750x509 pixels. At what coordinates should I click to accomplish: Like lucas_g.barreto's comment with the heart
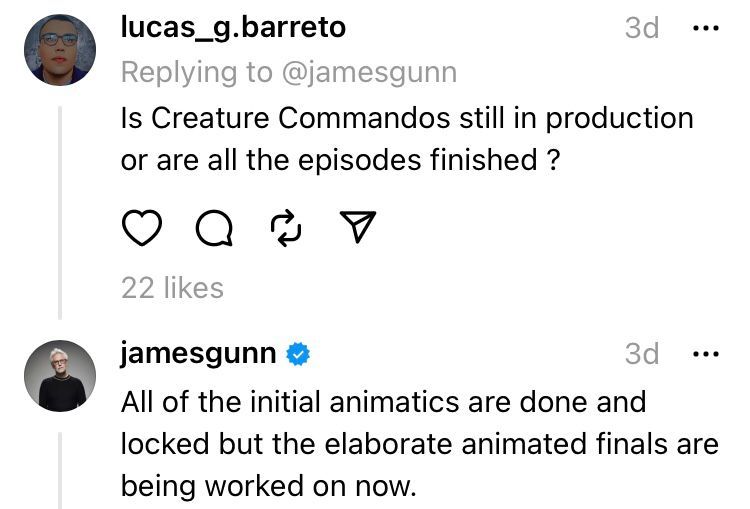click(x=142, y=230)
